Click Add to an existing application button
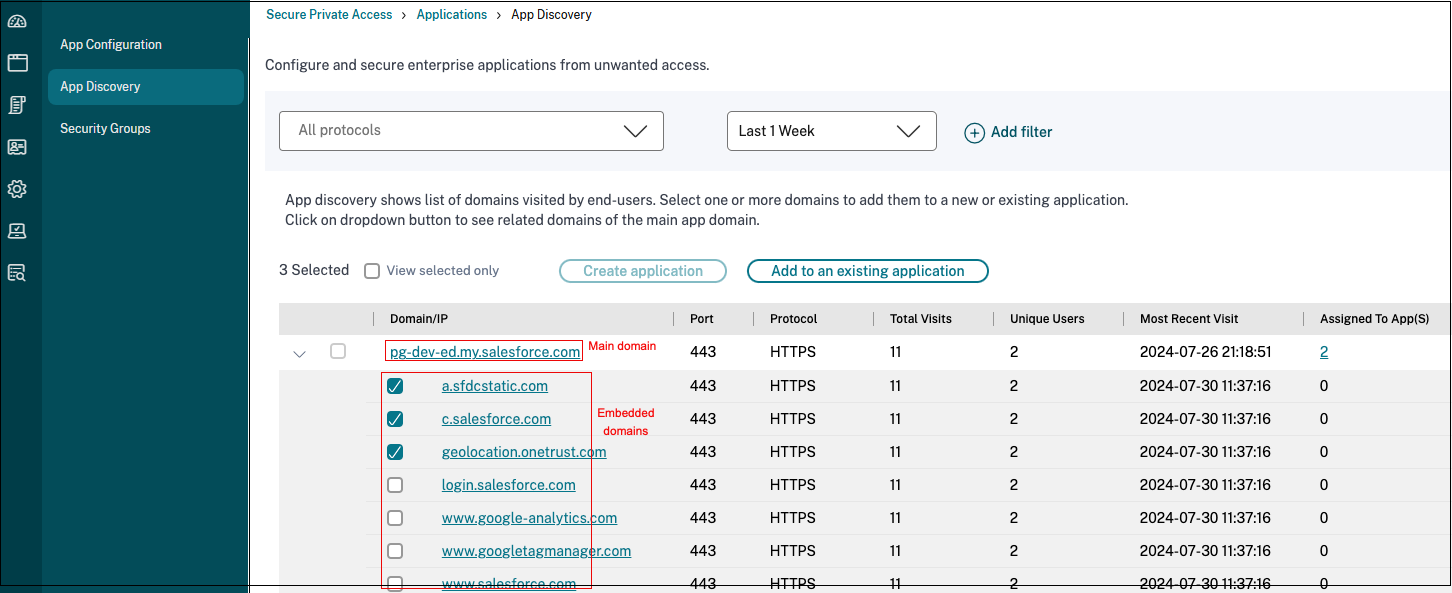The width and height of the screenshot is (1452, 593). pyautogui.click(x=867, y=271)
